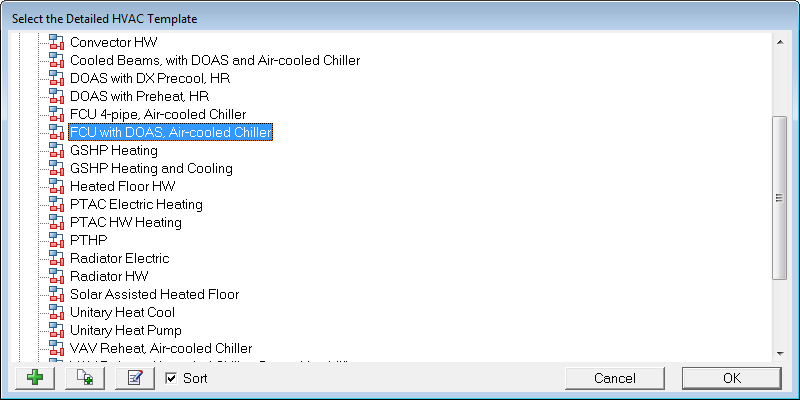800x400 pixels.
Task: Click the green plus add template button
Action: pyautogui.click(x=36, y=378)
